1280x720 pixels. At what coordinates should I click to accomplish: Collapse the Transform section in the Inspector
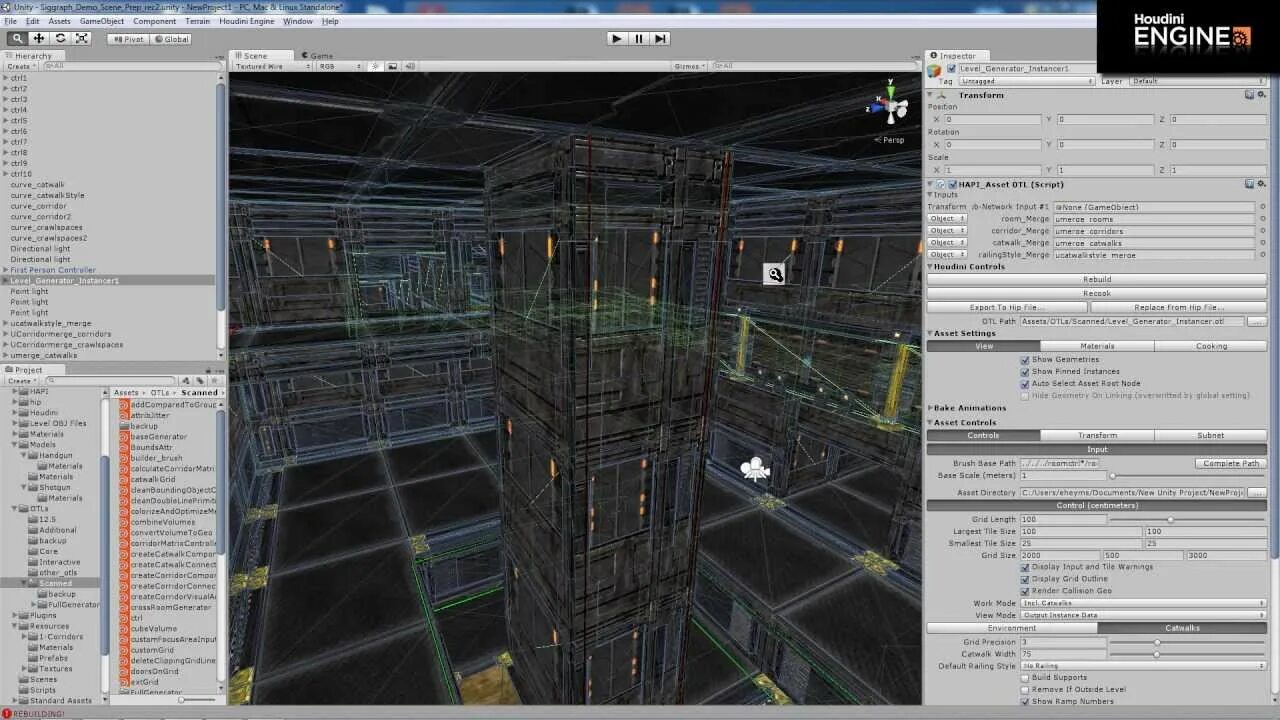click(932, 94)
